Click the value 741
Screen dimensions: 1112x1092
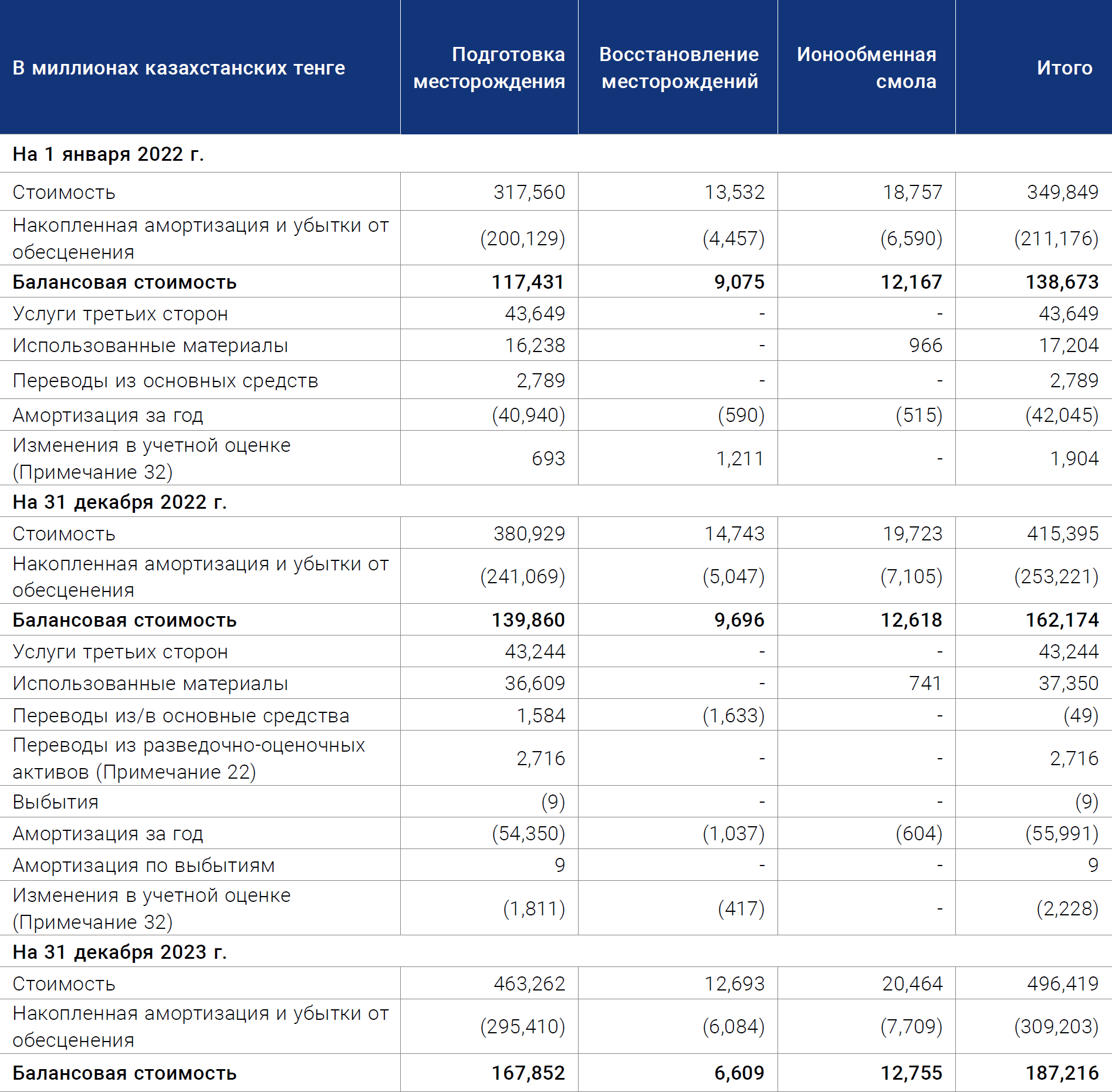pos(925,684)
